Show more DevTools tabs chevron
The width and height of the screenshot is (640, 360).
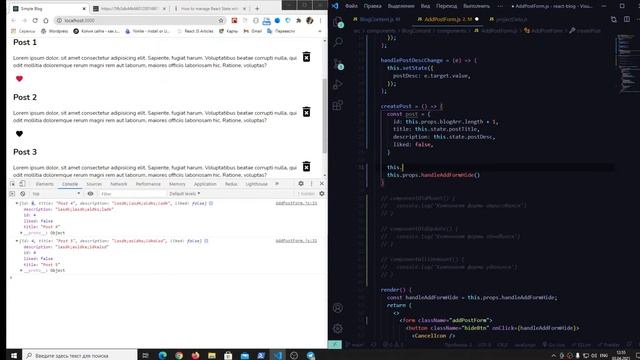277,184
